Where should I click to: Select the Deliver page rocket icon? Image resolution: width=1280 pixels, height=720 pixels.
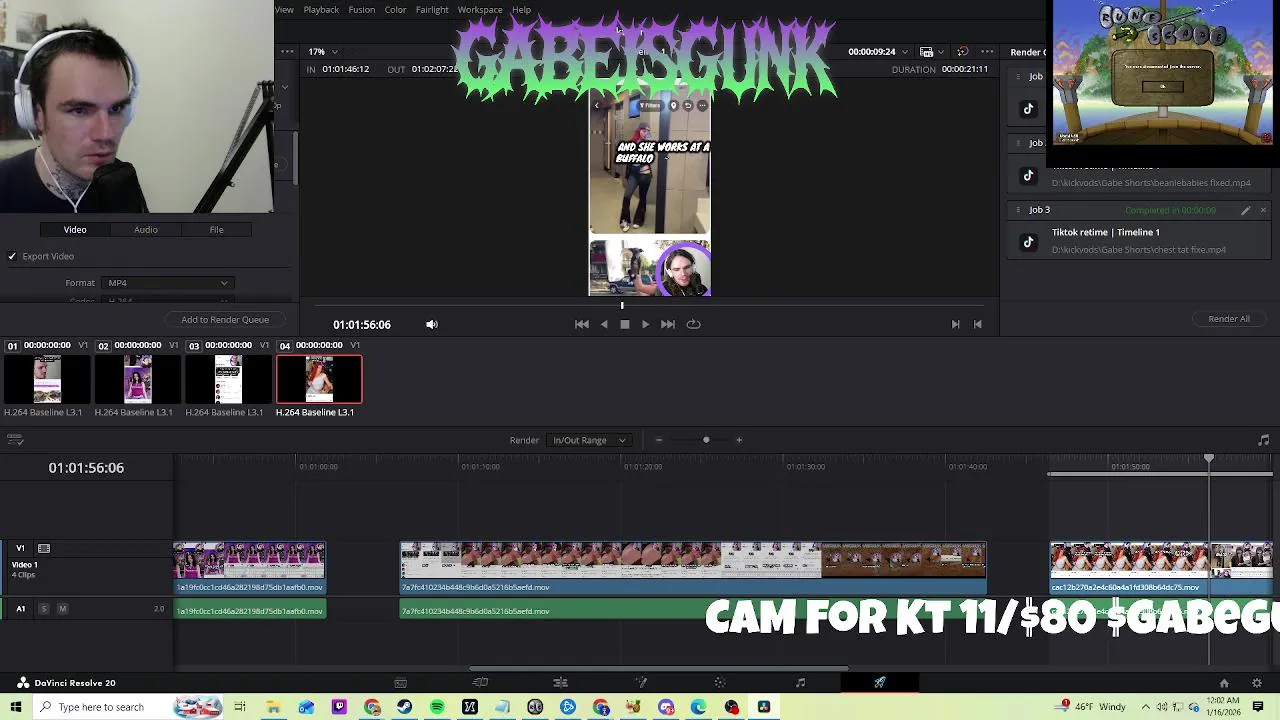pyautogui.click(x=880, y=683)
